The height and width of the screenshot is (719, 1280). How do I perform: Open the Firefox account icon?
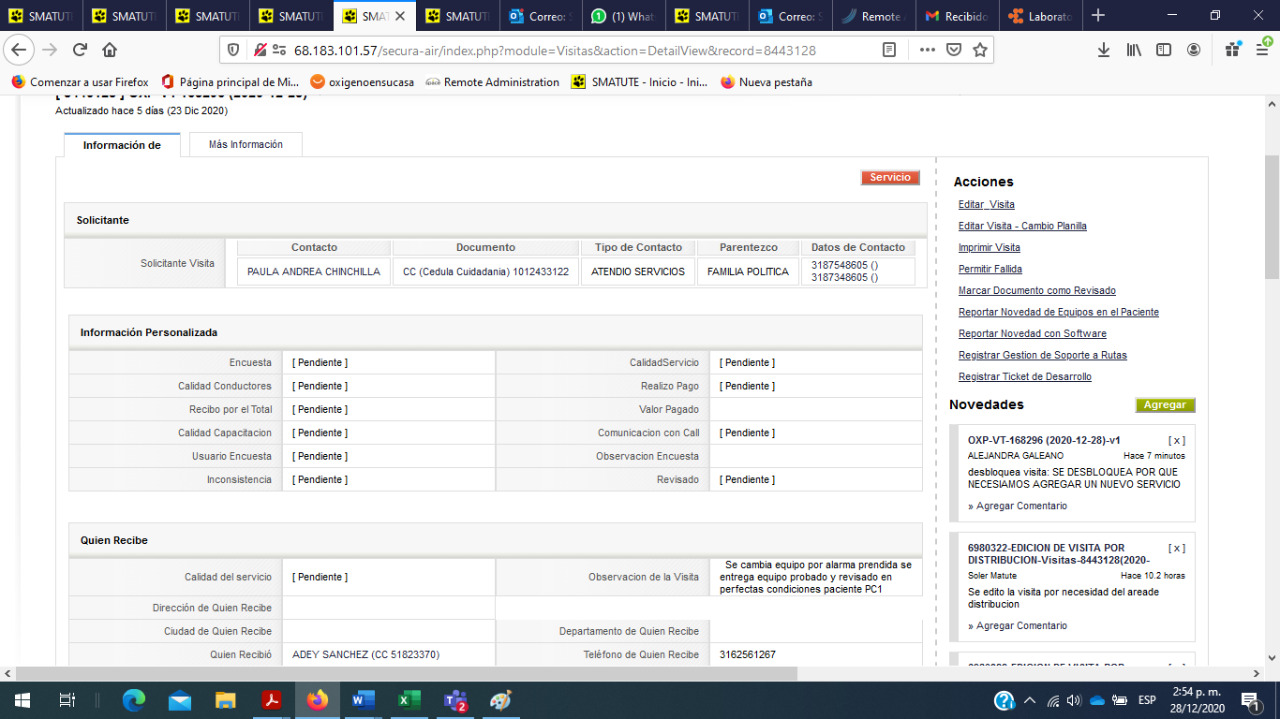[x=1194, y=50]
